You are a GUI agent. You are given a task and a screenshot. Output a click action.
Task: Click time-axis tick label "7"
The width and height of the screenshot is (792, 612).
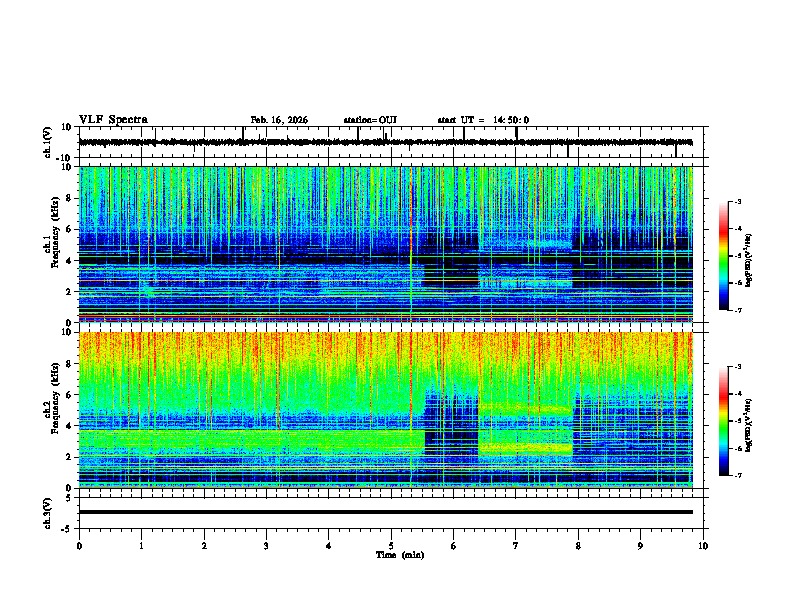[516, 546]
